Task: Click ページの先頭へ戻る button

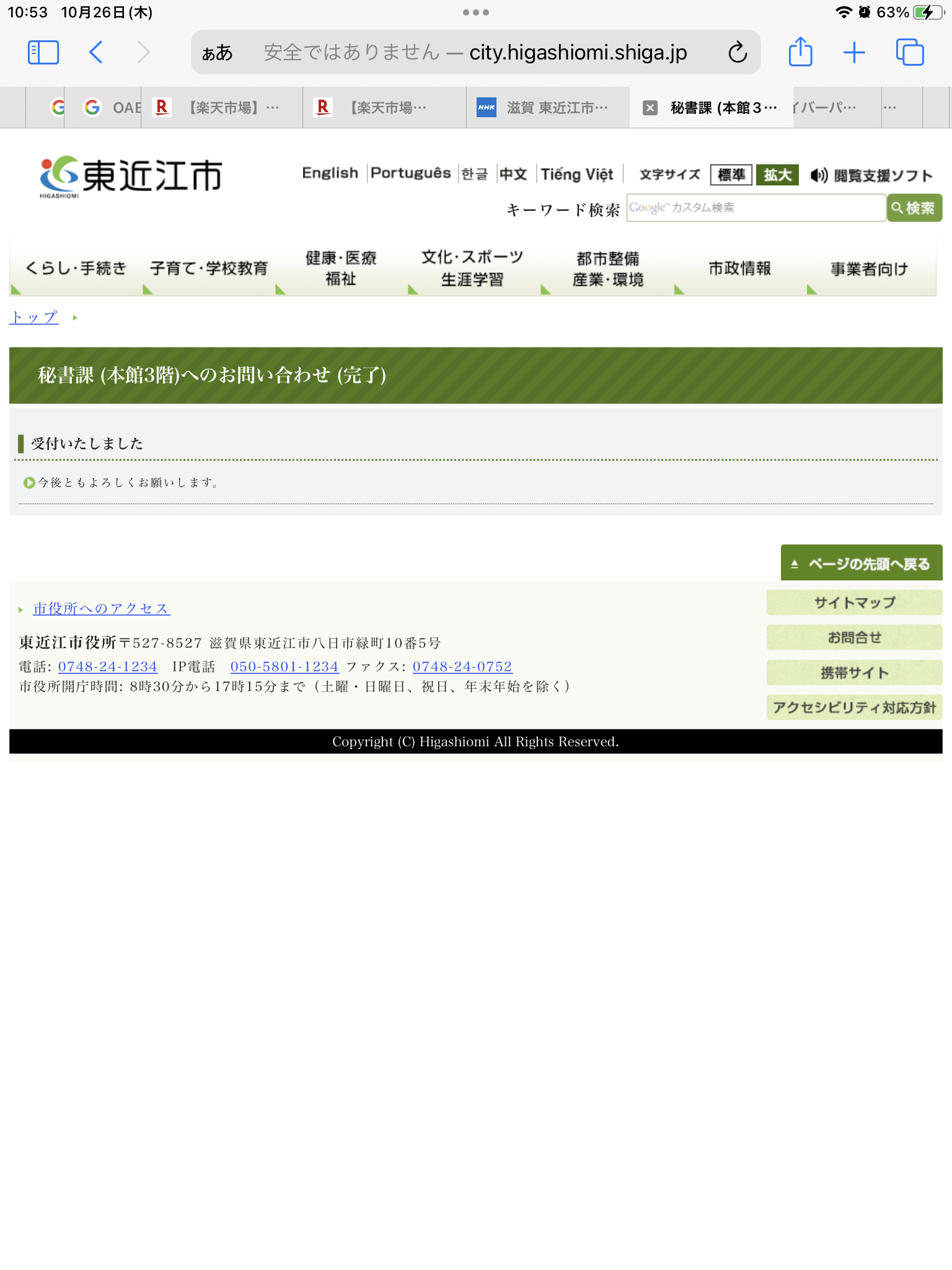Action: pyautogui.click(x=862, y=563)
